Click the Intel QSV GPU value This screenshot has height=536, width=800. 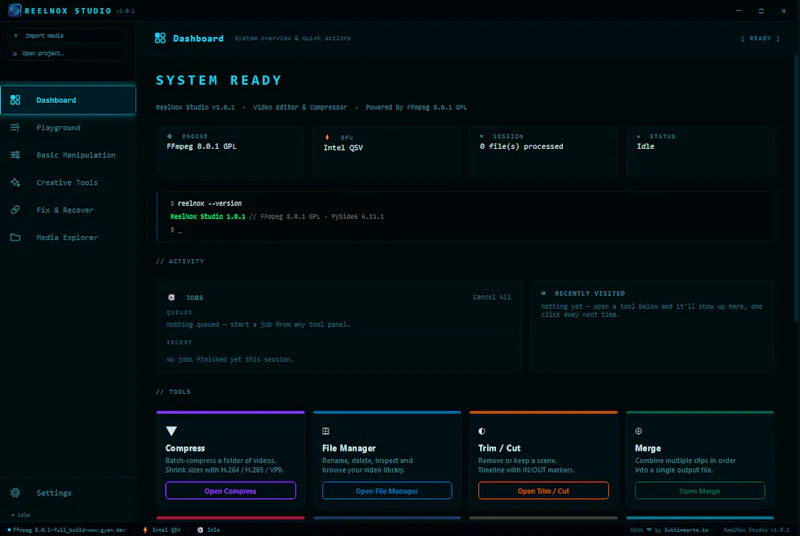pos(343,147)
